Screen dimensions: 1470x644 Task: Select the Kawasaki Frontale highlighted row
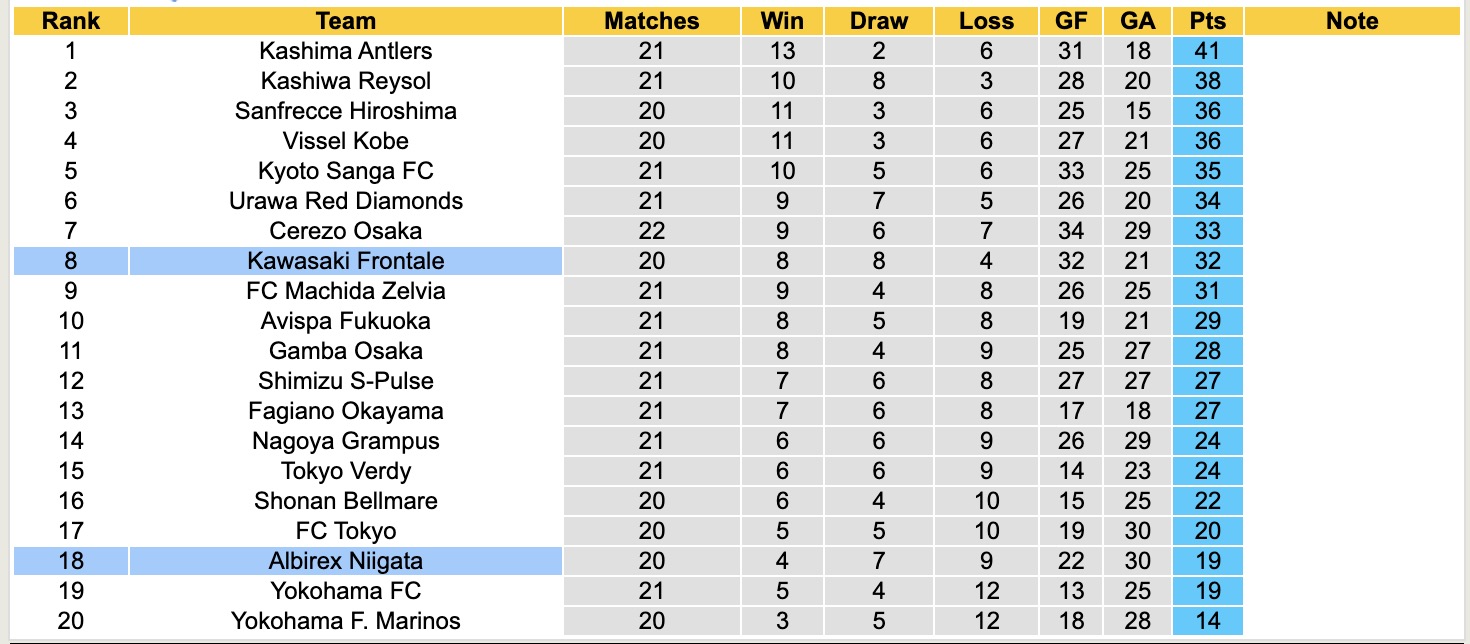click(345, 261)
